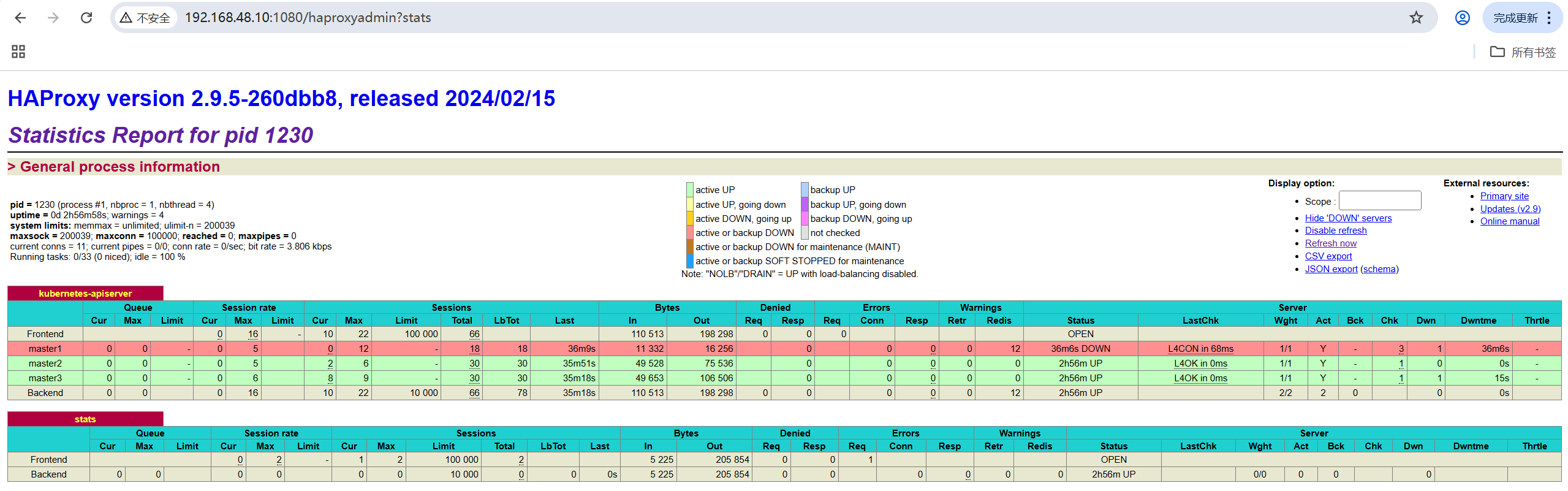The height and width of the screenshot is (491, 1568).
Task: Open the 所有书签 bookmarks folder
Action: click(x=1523, y=52)
